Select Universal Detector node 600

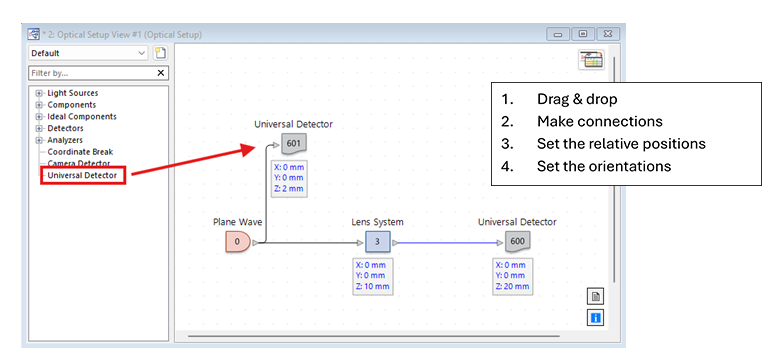tap(517, 242)
